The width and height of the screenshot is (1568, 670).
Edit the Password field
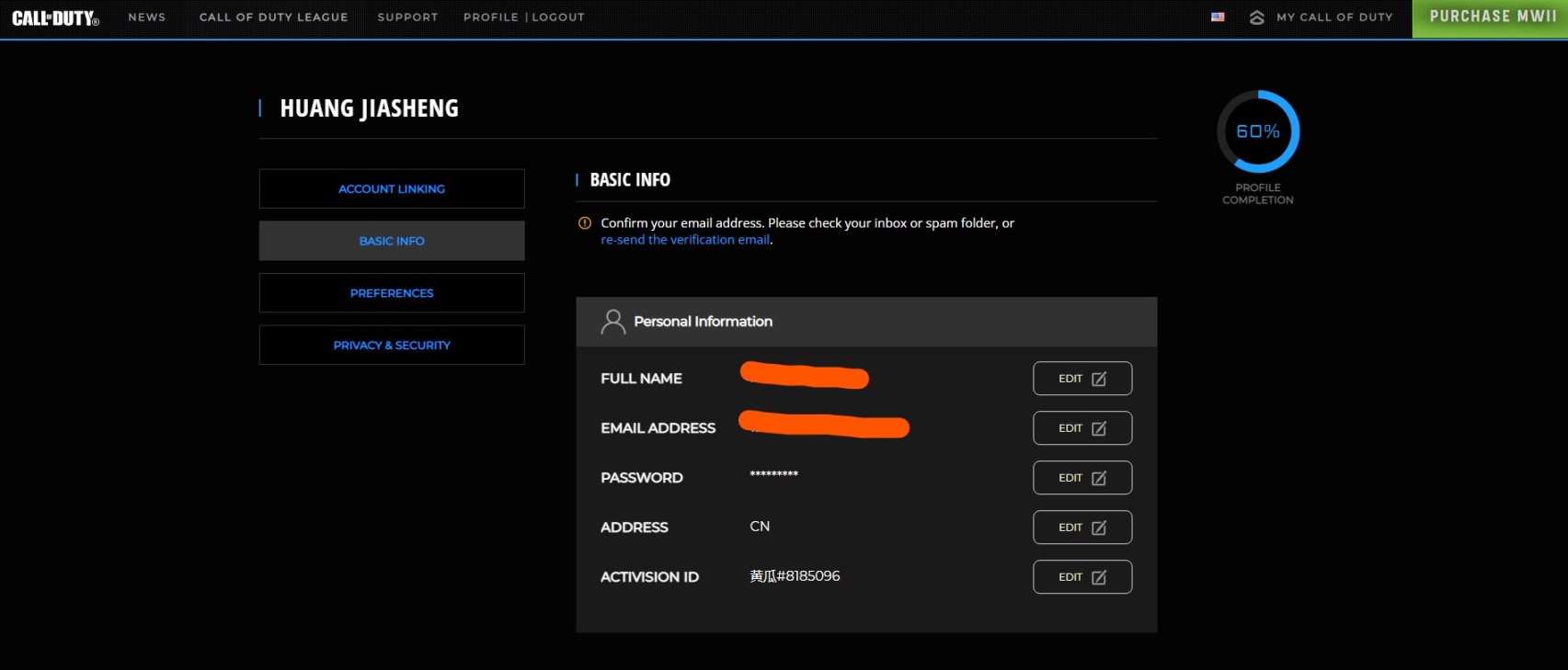(1082, 478)
